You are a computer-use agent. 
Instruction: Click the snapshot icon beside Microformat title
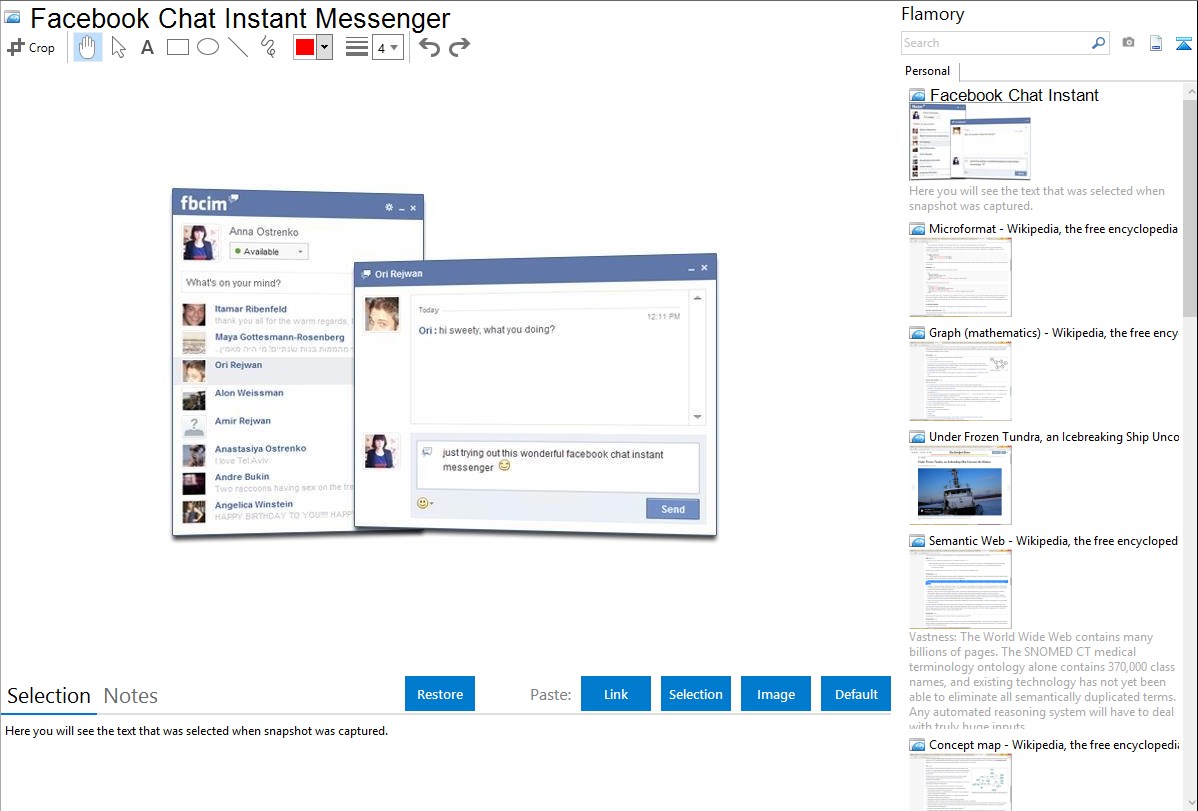917,229
